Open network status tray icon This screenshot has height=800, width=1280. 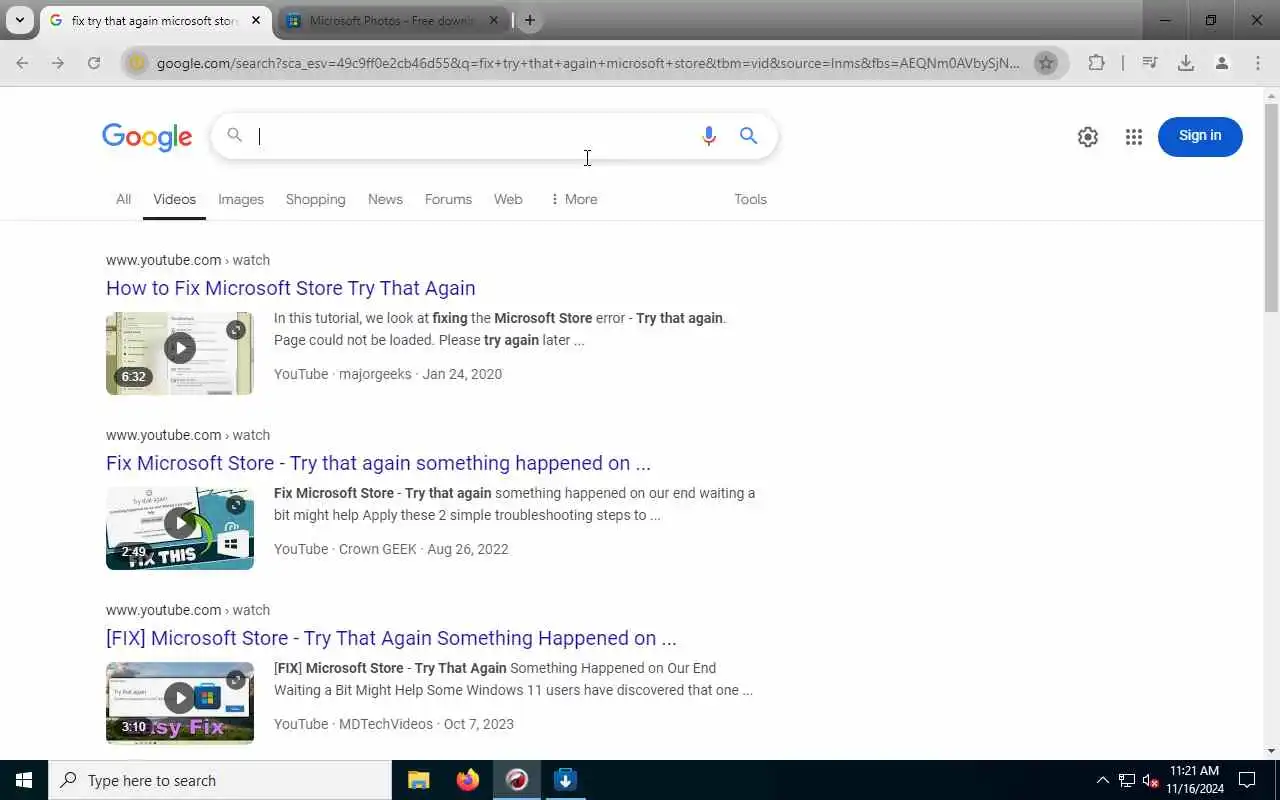[1127, 780]
